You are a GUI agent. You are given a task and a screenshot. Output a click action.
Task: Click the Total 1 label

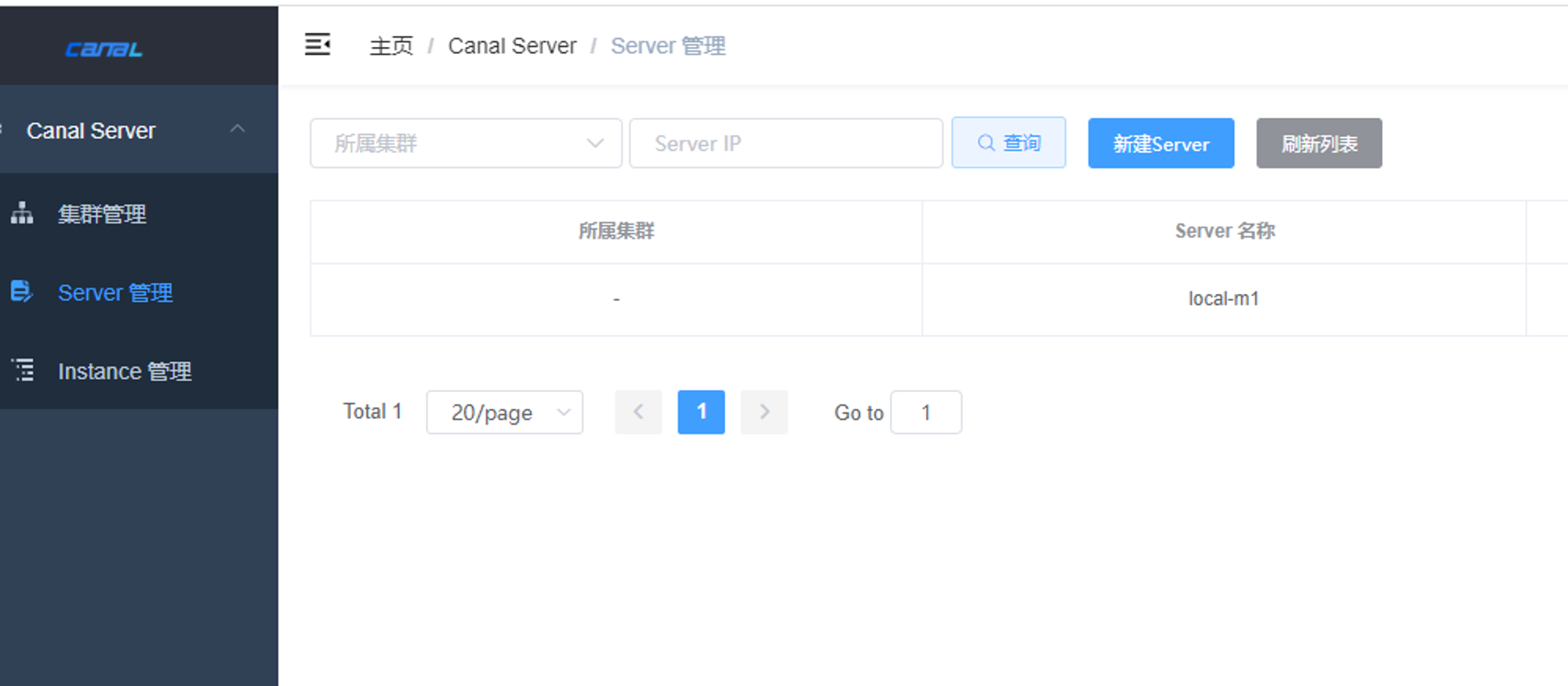(x=372, y=412)
